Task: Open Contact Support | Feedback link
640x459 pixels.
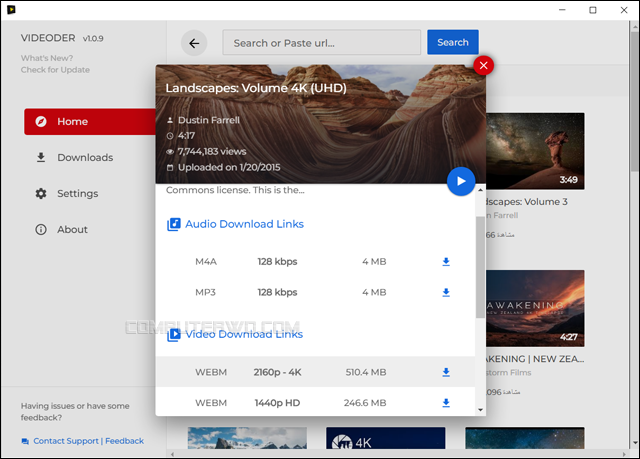Action: 89,441
